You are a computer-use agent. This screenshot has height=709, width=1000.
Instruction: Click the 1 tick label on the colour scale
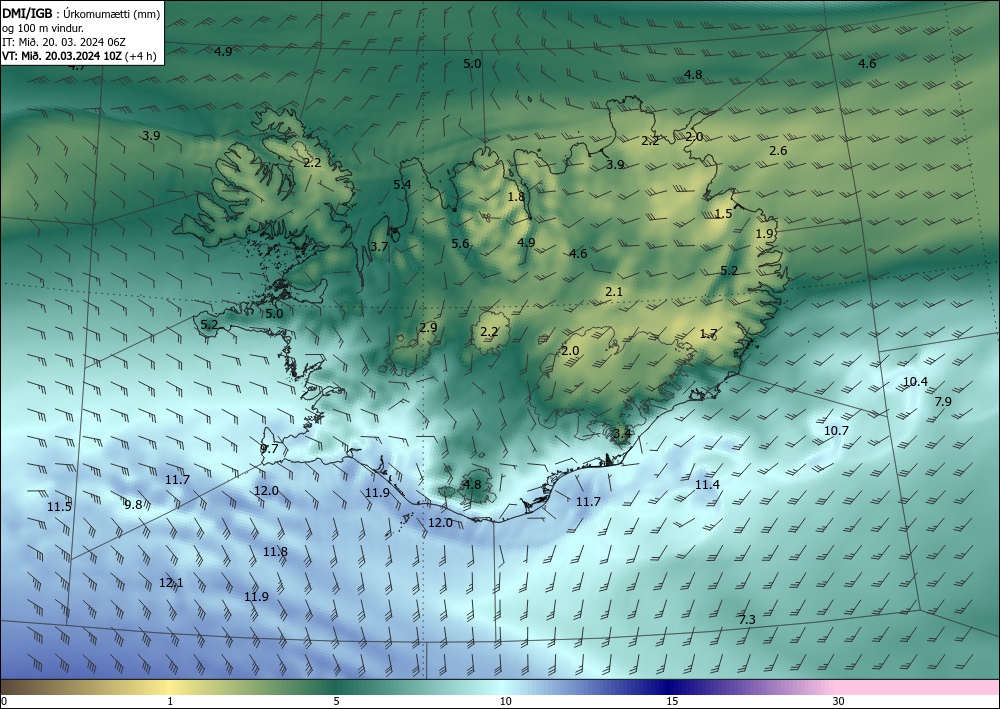170,701
